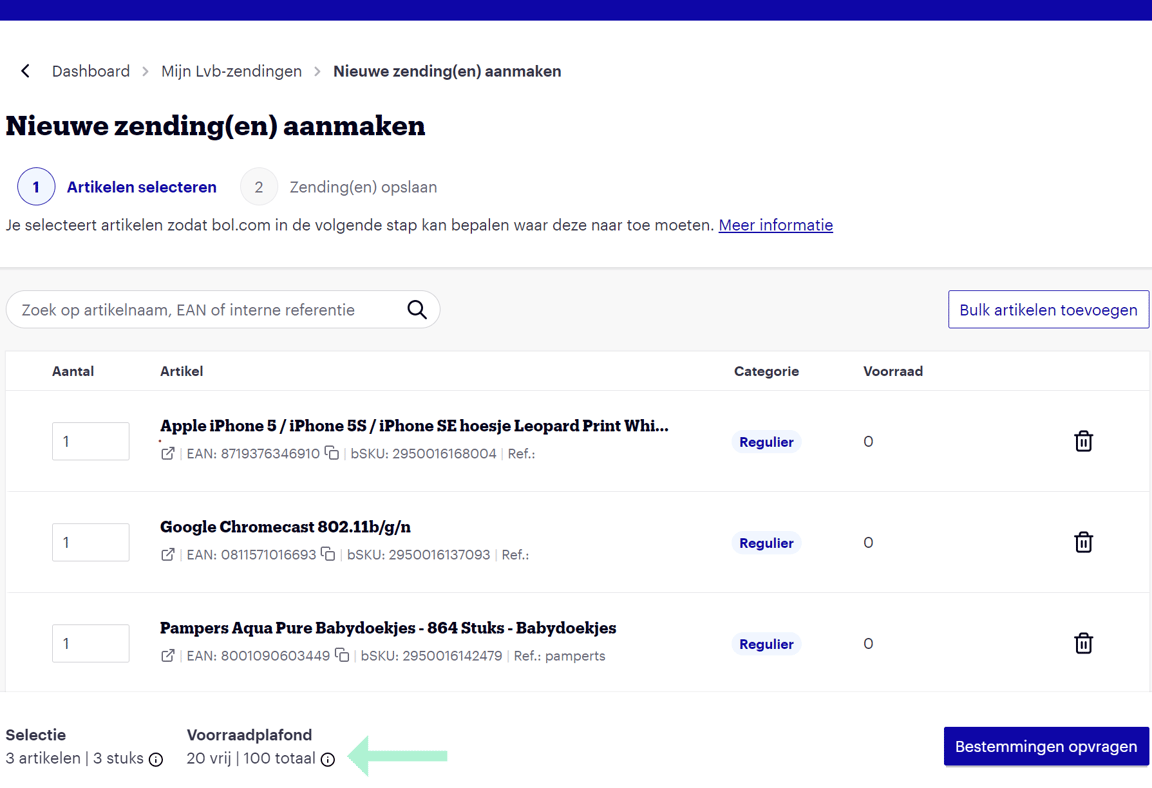Delete the iPhone hoesje article row

[1083, 441]
